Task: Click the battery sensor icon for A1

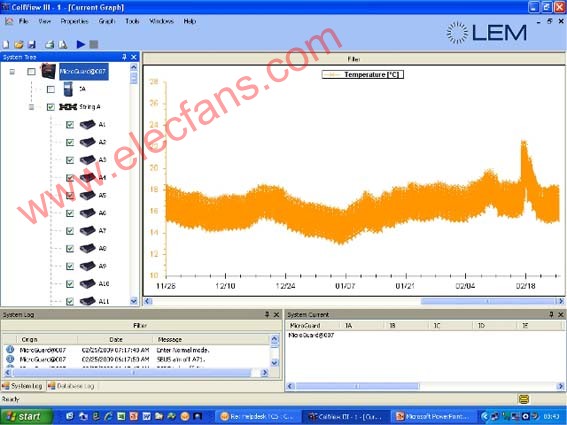Action: (x=88, y=124)
